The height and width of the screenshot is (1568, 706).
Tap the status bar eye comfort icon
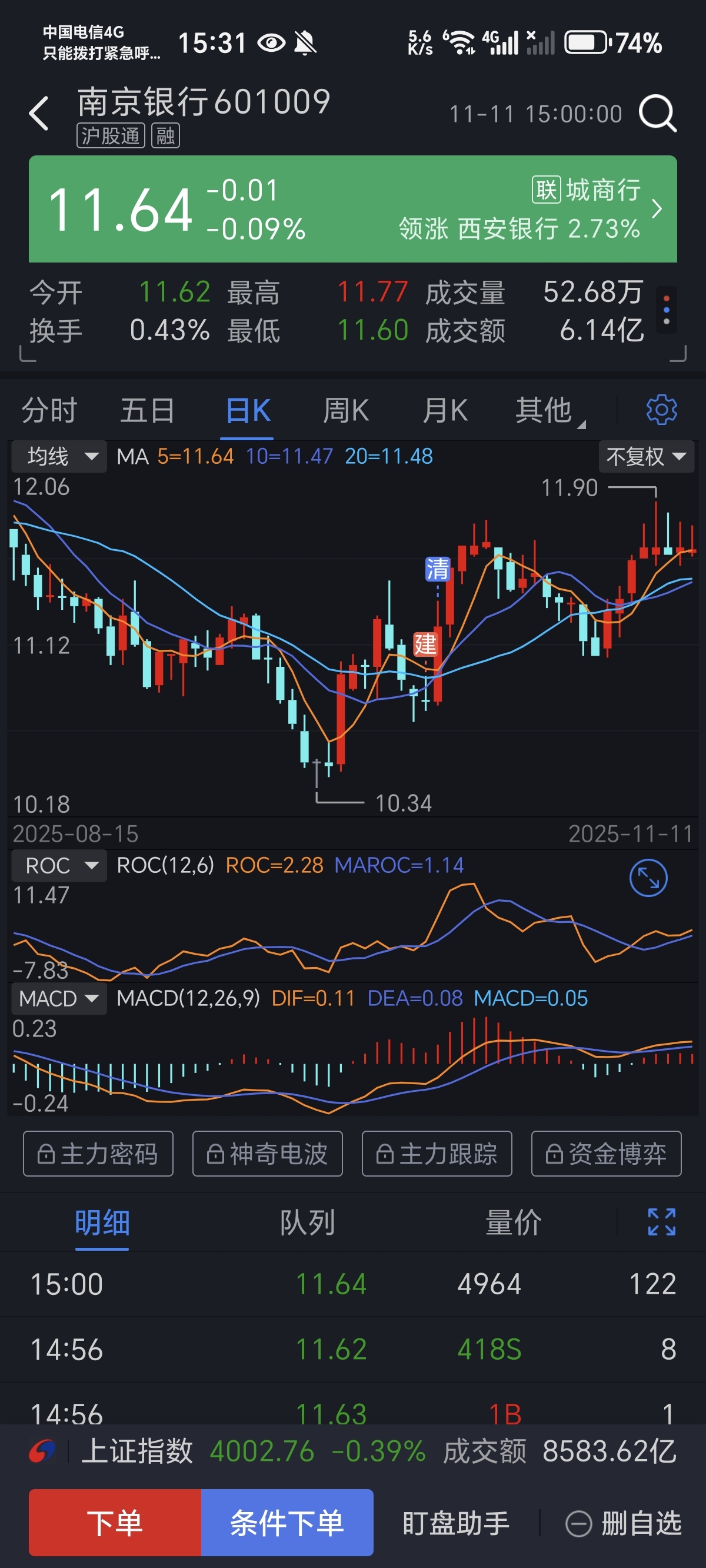tap(271, 42)
